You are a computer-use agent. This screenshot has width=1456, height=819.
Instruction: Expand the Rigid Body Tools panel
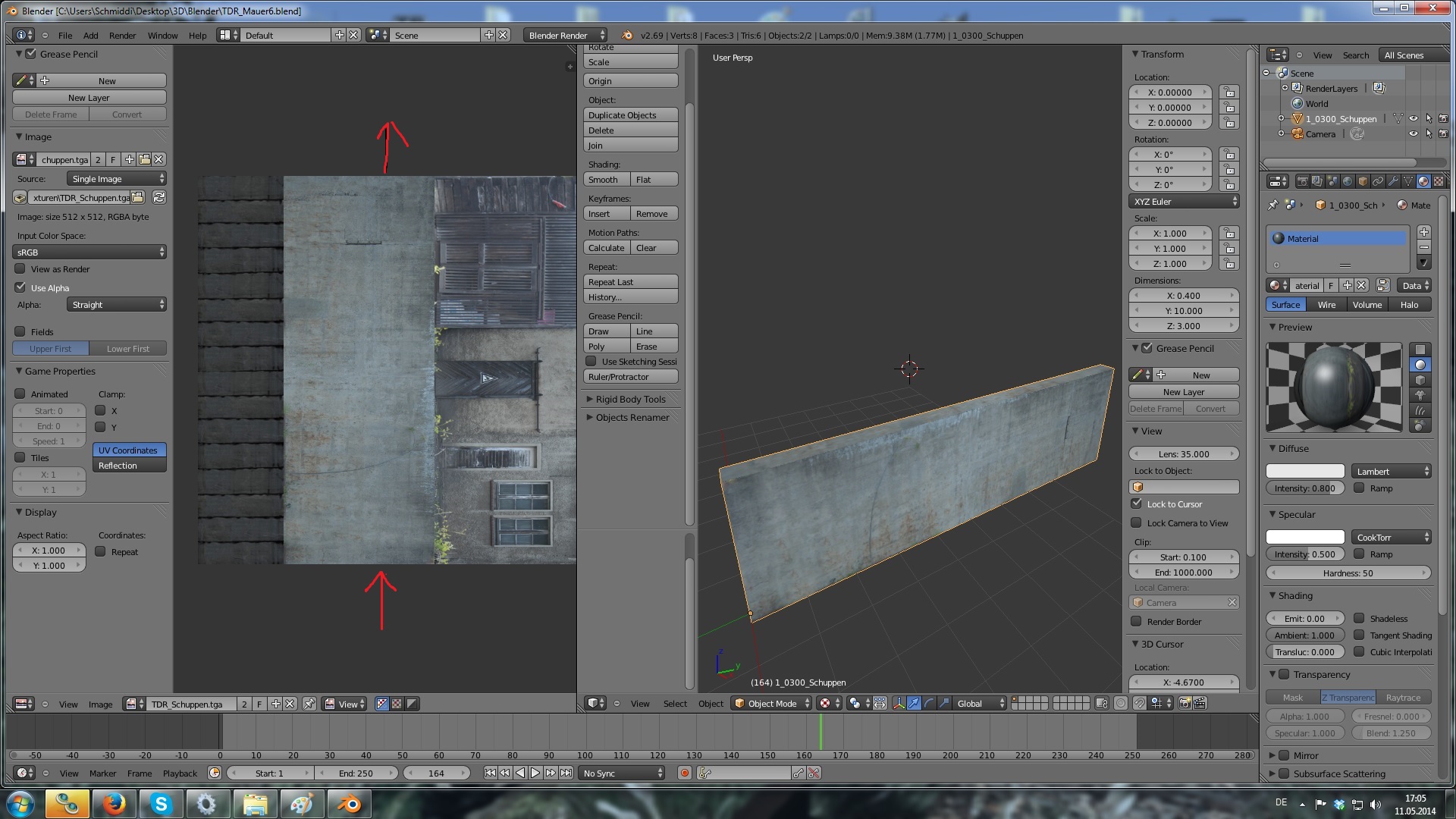tap(629, 400)
